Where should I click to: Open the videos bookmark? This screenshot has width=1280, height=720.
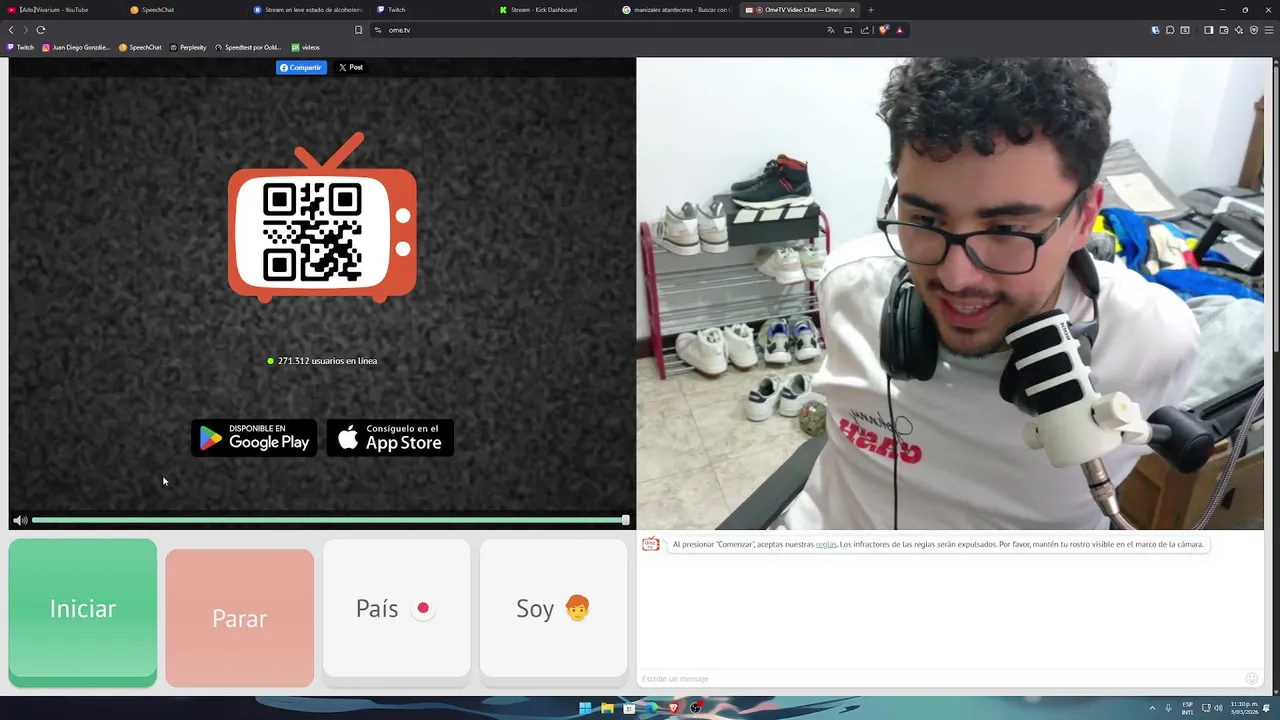pos(306,47)
